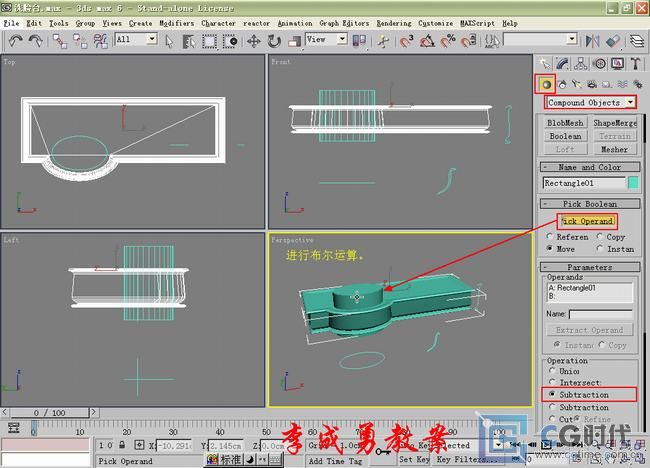This screenshot has width=650, height=468.
Task: Click the Add Time Tag field
Action: [335, 461]
